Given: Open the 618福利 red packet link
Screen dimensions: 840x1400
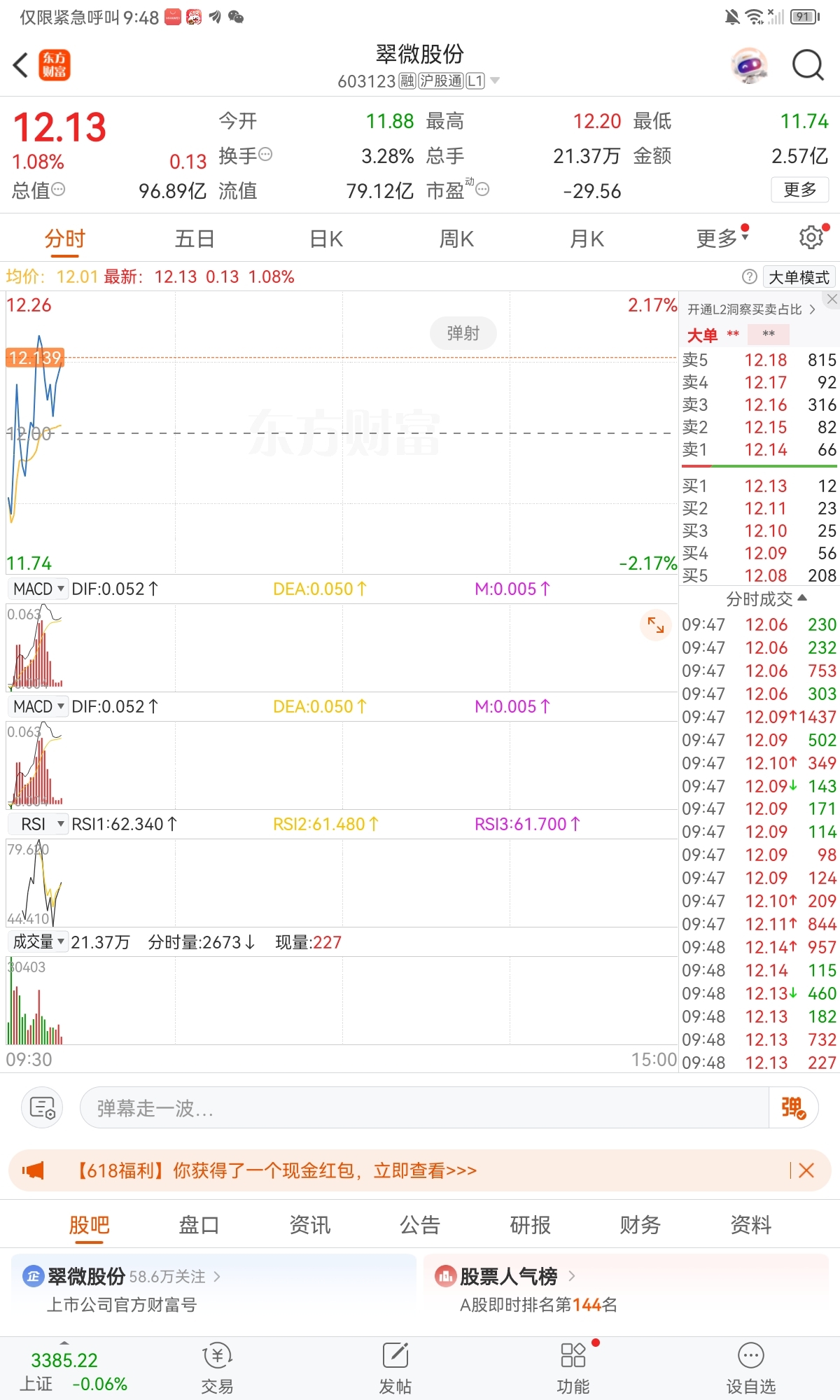Looking at the screenshot, I should [x=276, y=1170].
